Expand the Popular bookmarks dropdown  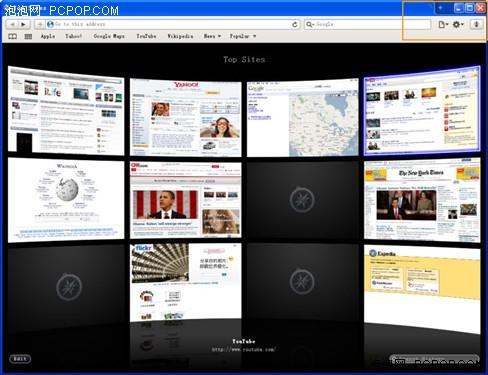coord(243,36)
